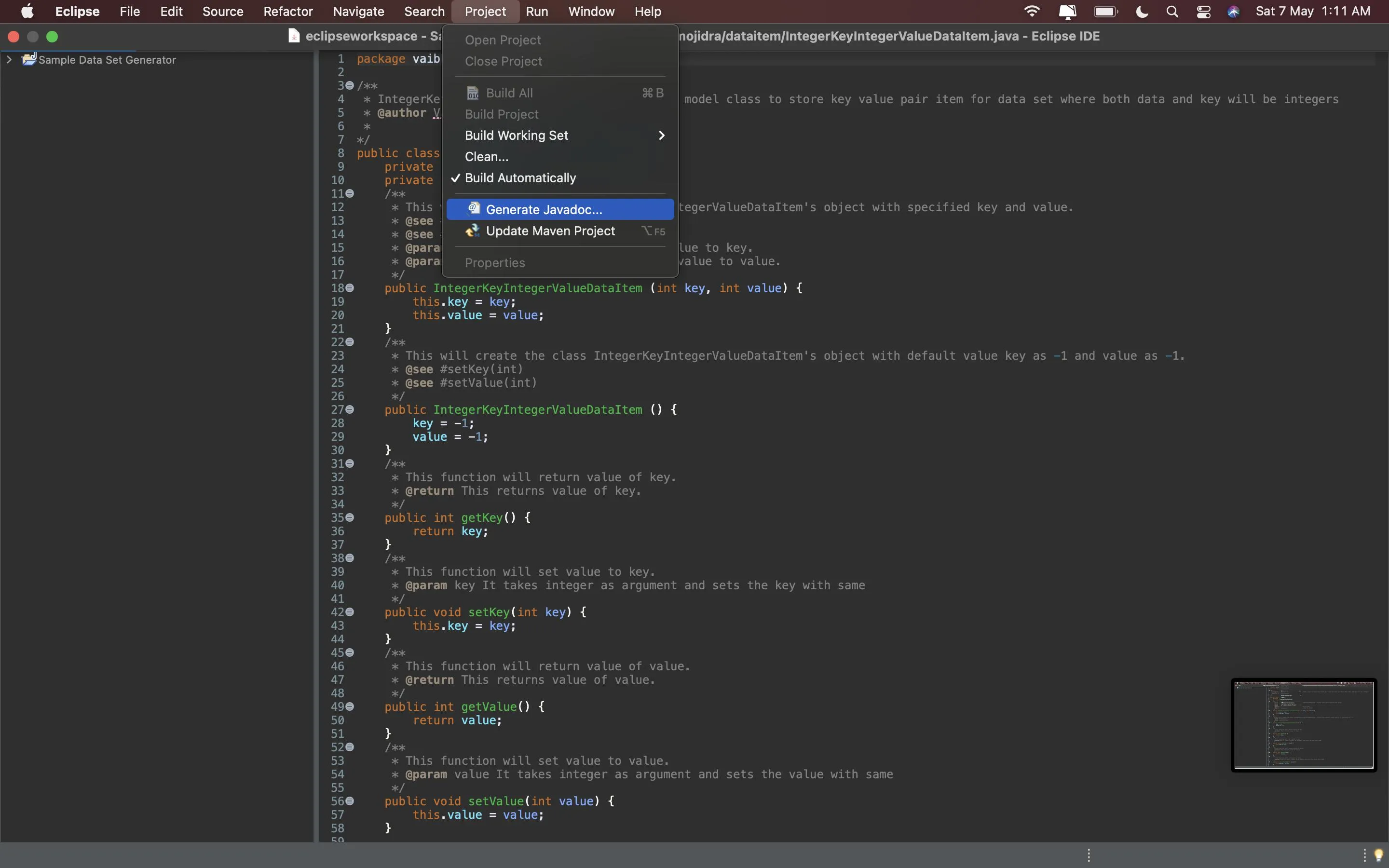Click the Wi-Fi status icon

[x=1032, y=12]
